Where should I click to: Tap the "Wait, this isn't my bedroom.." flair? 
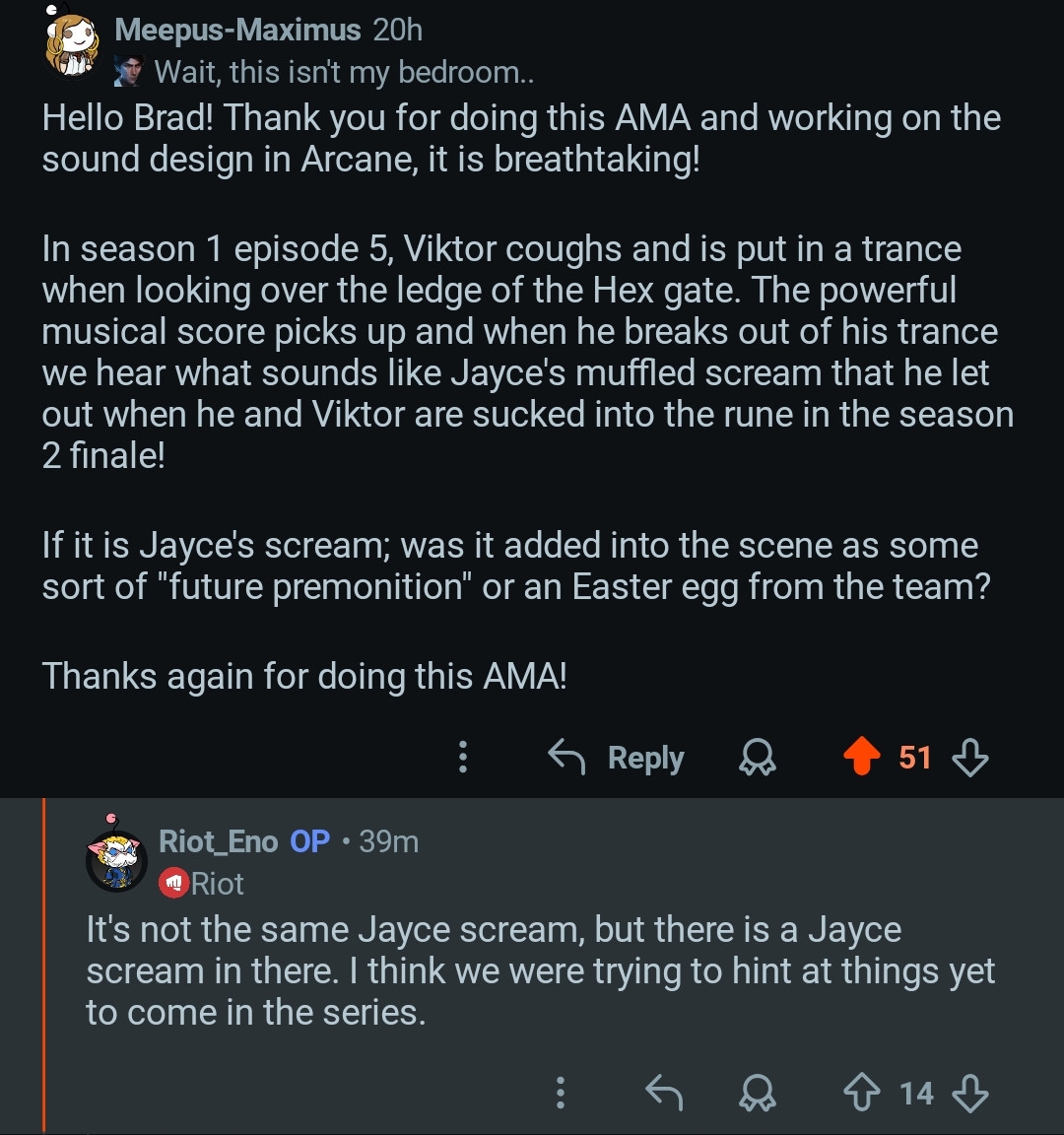[344, 72]
